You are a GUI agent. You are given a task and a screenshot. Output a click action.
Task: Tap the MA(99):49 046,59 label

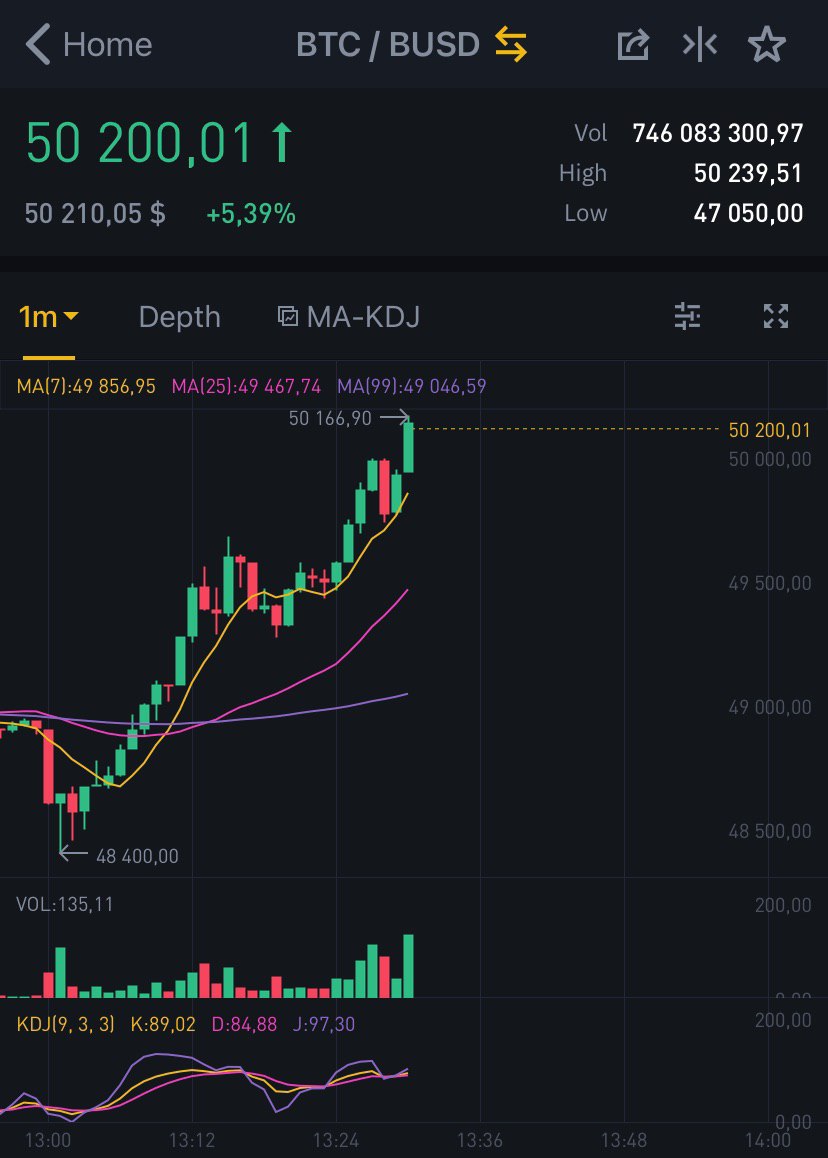(412, 386)
